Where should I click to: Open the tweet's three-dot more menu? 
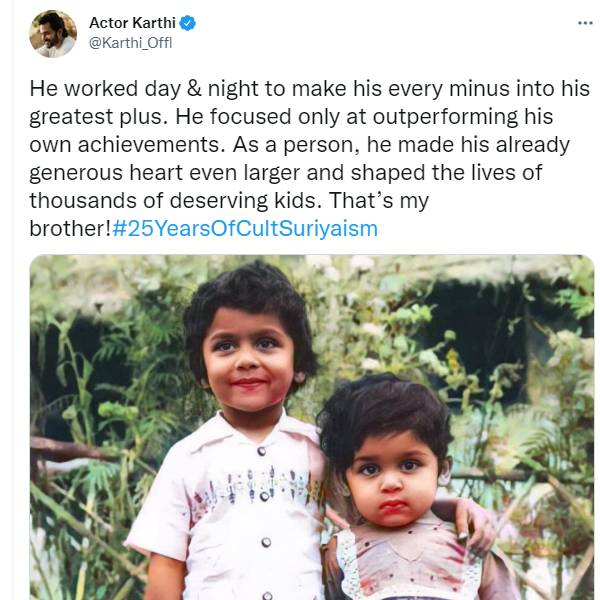tap(585, 22)
